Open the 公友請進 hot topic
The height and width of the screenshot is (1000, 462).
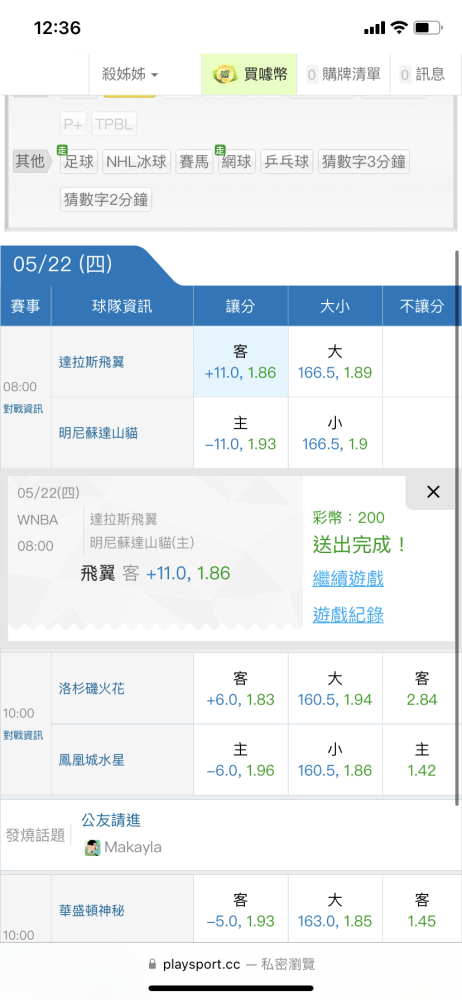tap(110, 820)
